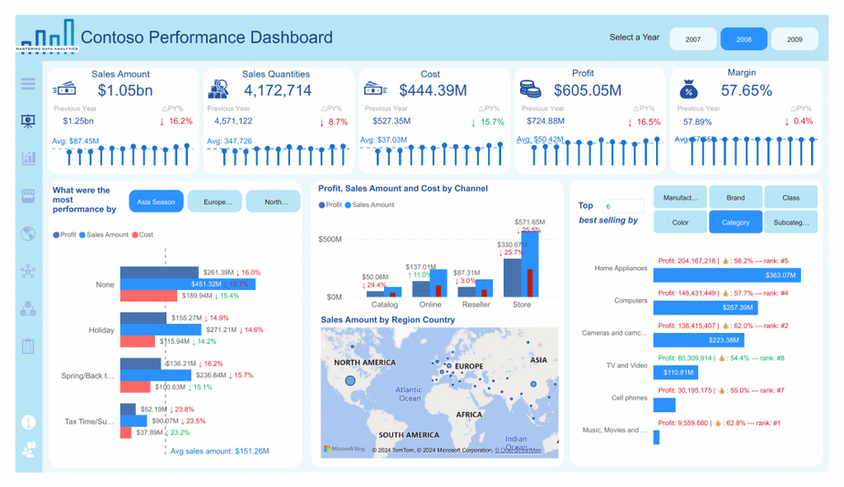This screenshot has width=844, height=487.
Task: Select the Subcategory best selling button
Action: (791, 222)
